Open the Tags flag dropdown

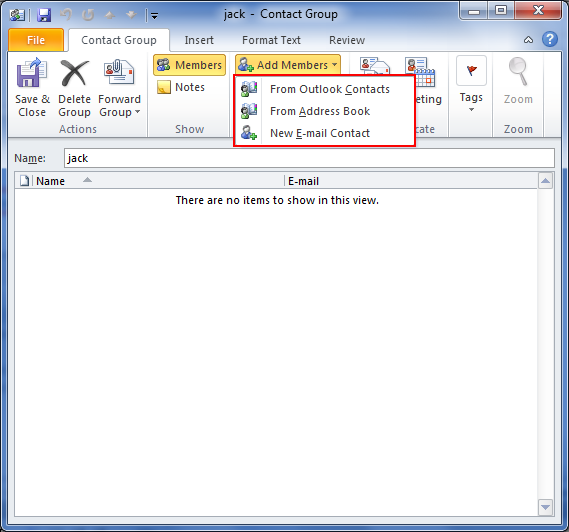(471, 84)
